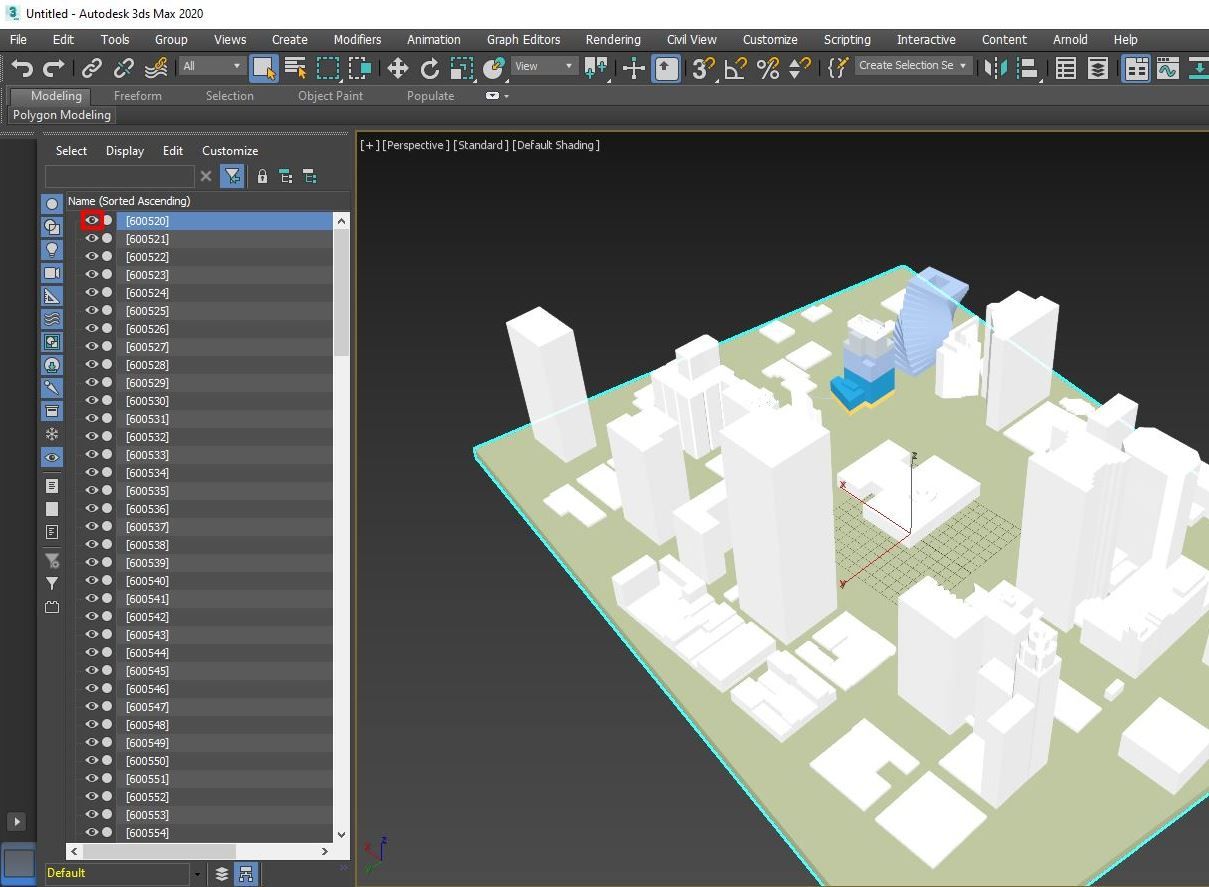Viewport: 1209px width, 887px height.
Task: Open the Default Shading viewport menu
Action: point(555,145)
